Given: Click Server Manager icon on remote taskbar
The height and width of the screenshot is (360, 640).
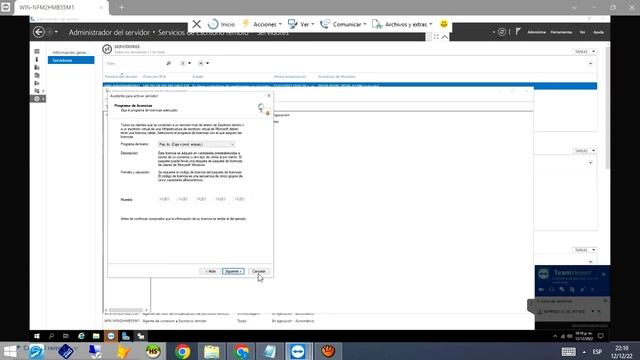Looking at the screenshot, I should 126,336.
